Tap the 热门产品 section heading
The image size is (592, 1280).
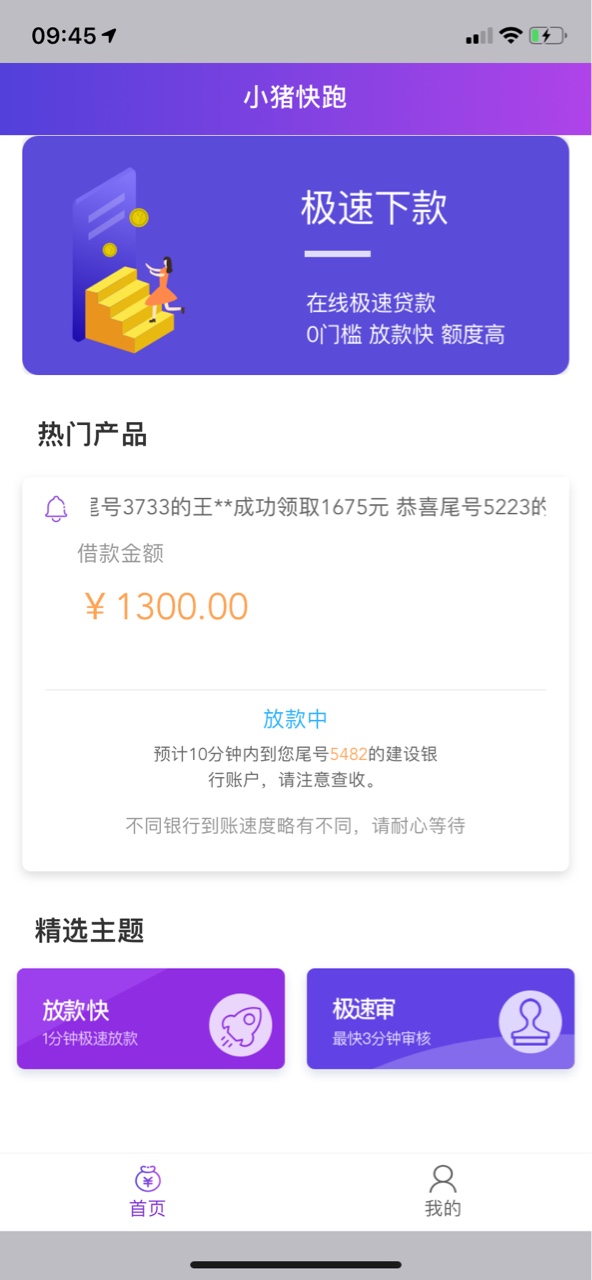point(92,434)
